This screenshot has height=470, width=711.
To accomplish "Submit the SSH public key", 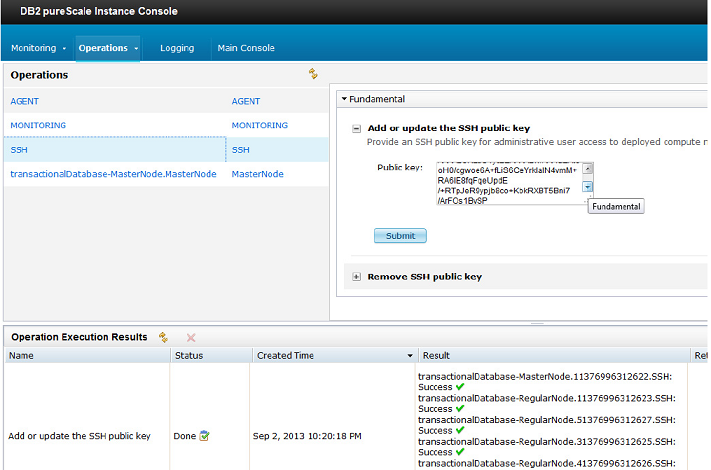I will click(400, 236).
